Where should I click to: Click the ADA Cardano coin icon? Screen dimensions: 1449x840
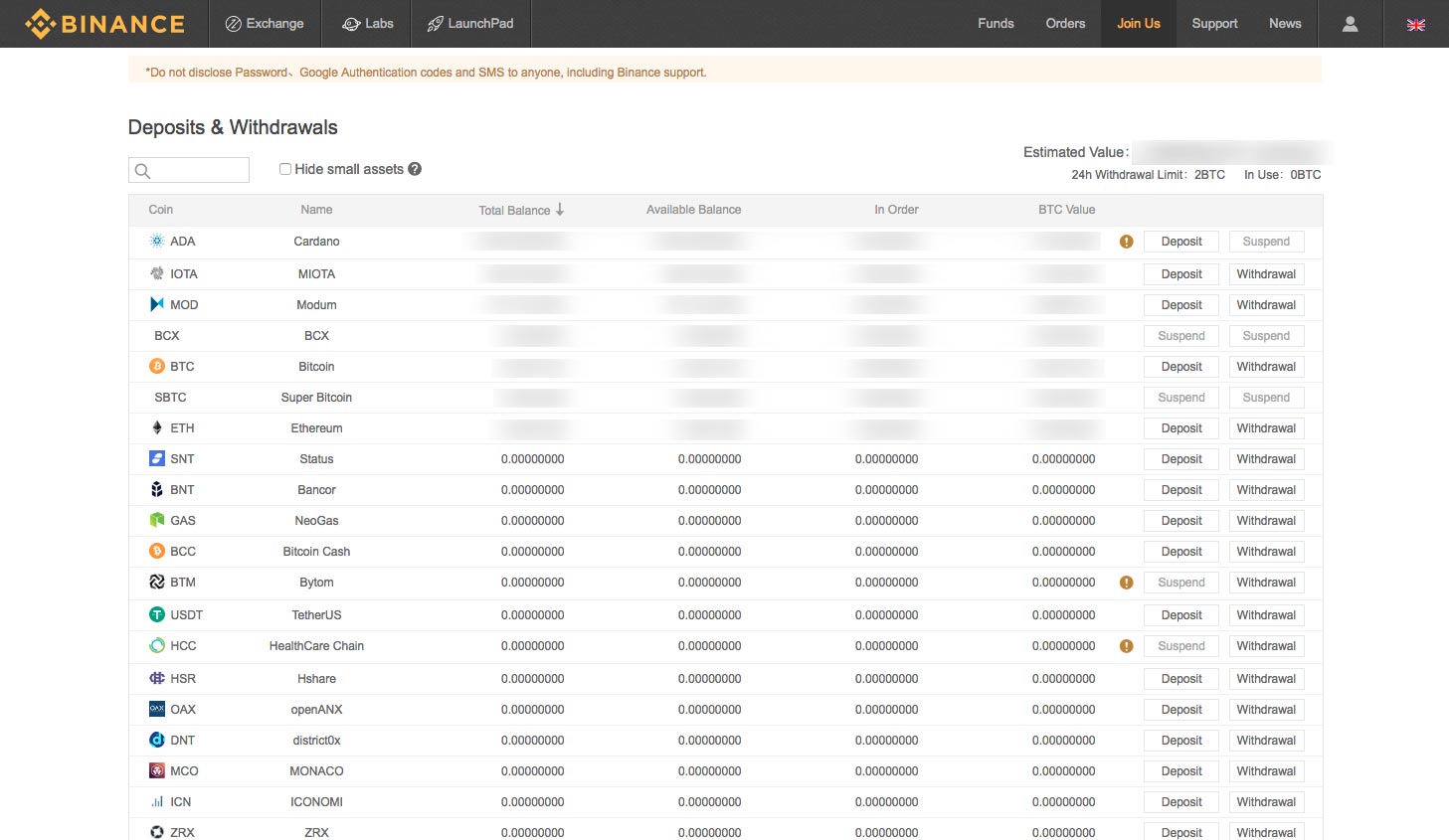click(x=156, y=241)
